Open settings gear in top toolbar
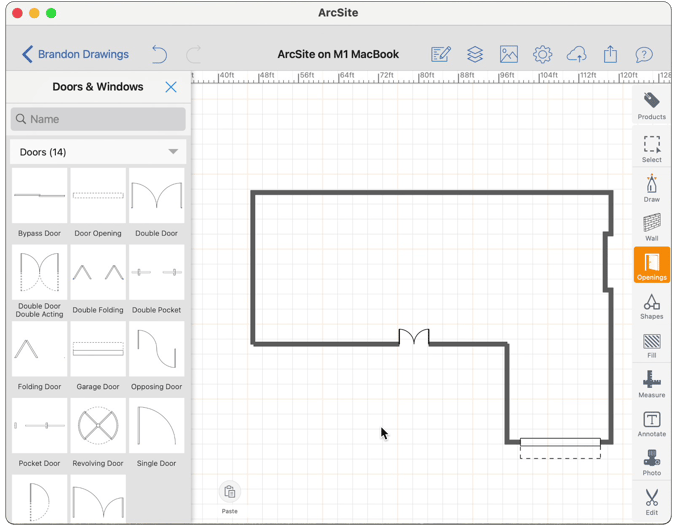Screen dimensions: 680x530 [x=542, y=54]
